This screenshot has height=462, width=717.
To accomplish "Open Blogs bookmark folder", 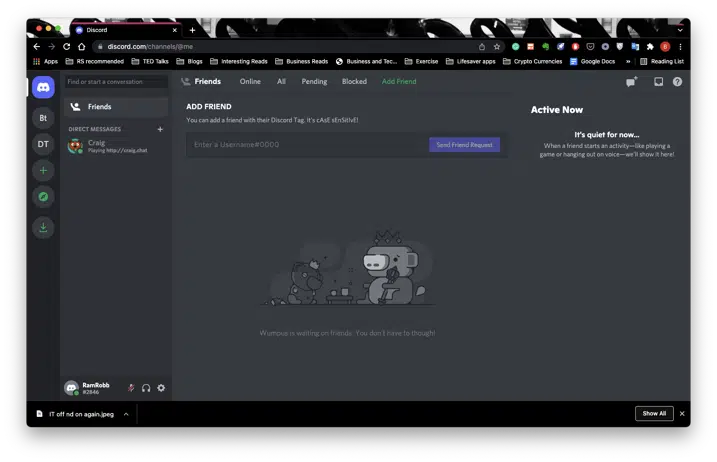I will pos(189,61).
